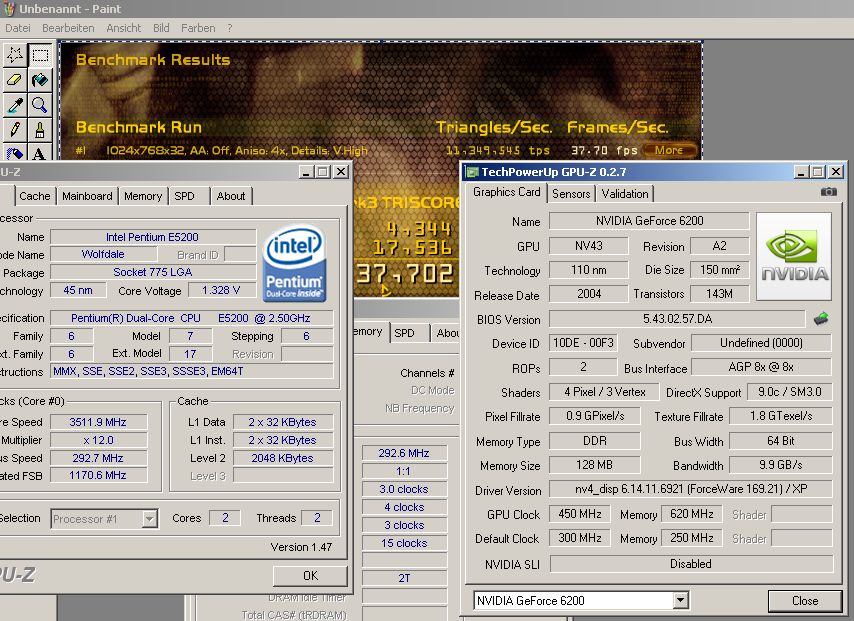
Task: Switch to the Mainboard tab in CPU-Z
Action: (x=87, y=196)
